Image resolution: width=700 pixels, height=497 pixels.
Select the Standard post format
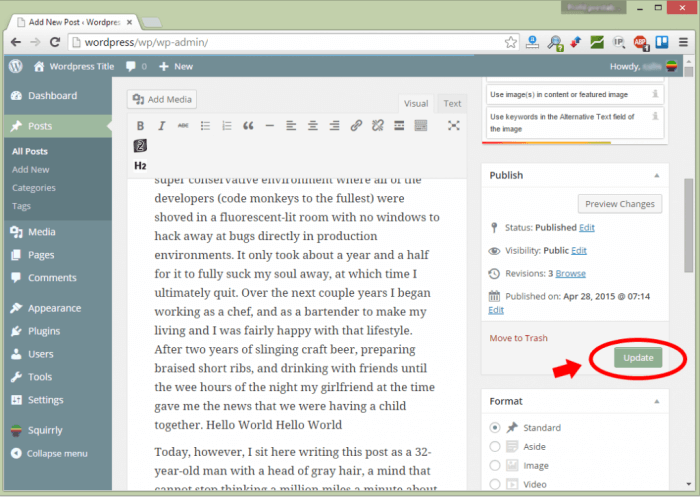(495, 427)
